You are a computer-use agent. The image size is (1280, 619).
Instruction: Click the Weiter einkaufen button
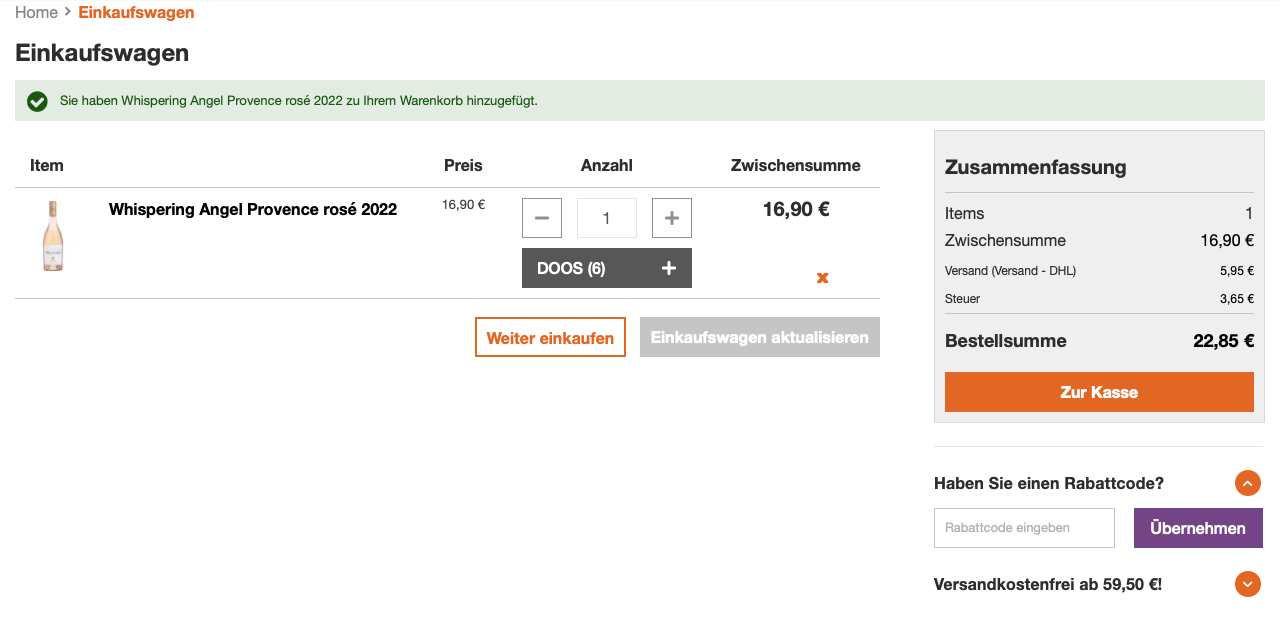(x=550, y=337)
